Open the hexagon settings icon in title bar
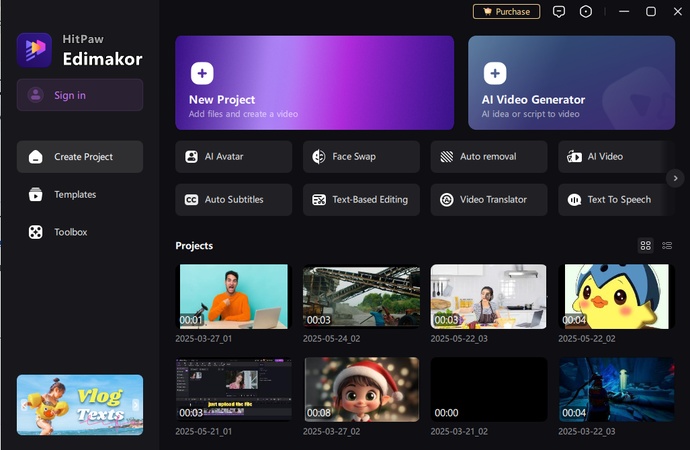Screen dimensions: 690x450 586,12
